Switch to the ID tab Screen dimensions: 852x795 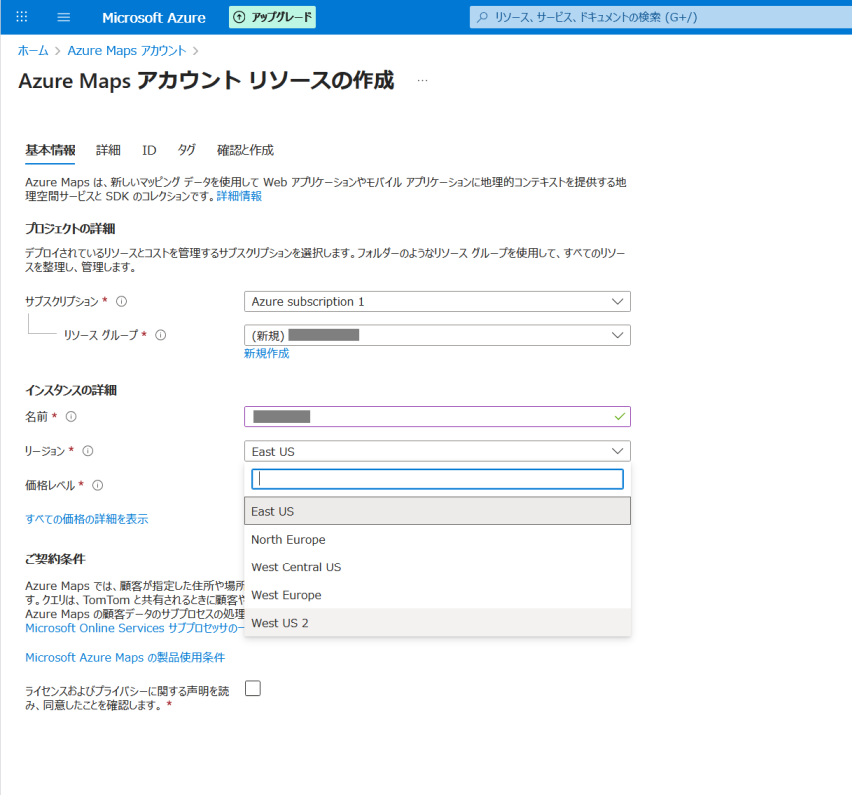pyautogui.click(x=149, y=150)
